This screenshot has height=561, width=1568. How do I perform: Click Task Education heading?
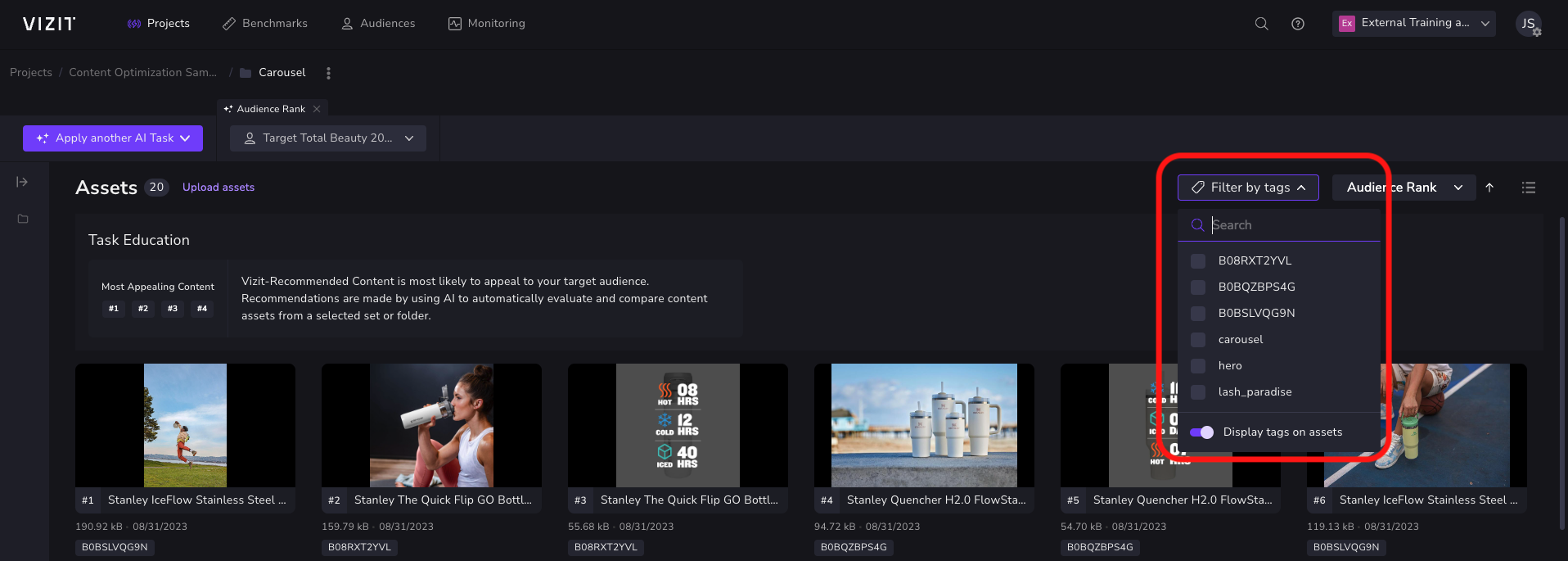139,240
